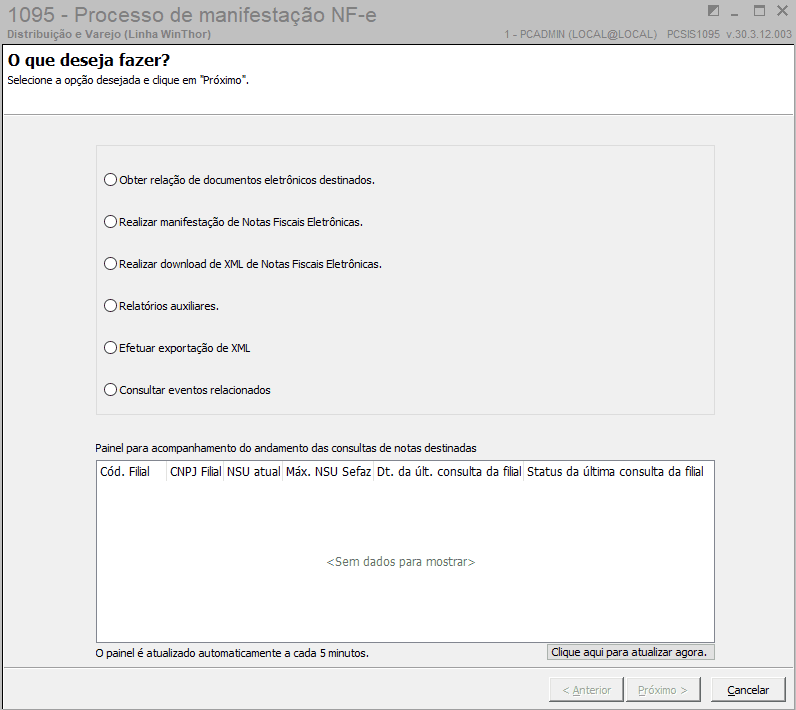The height and width of the screenshot is (710, 796).
Task: Click the 'CNPJ Filial' column header
Action: 195,471
